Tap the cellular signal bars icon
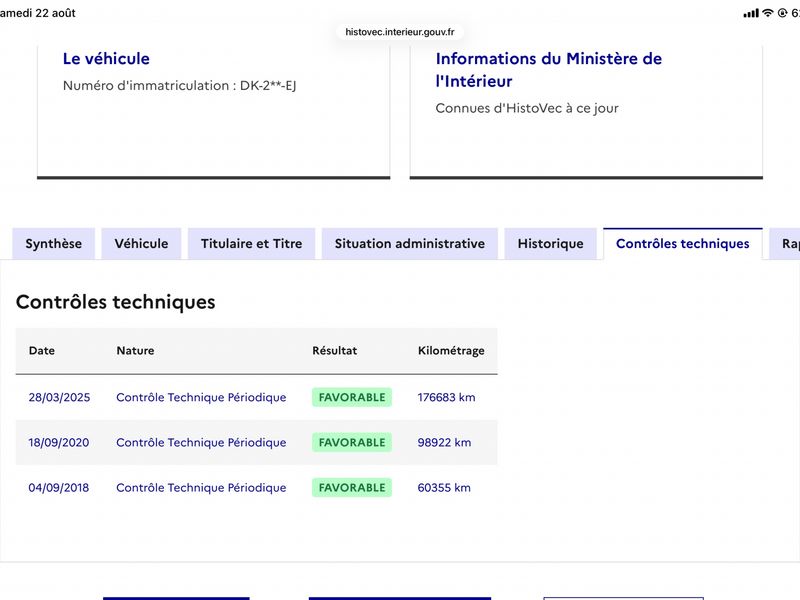 751,13
